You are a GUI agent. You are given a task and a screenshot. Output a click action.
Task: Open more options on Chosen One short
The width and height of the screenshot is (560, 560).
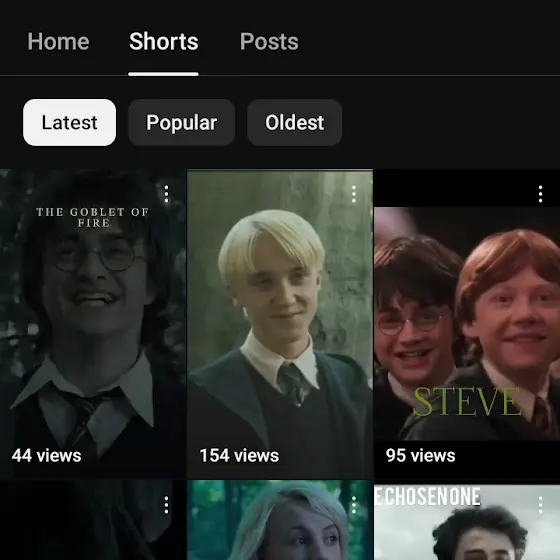tap(540, 505)
